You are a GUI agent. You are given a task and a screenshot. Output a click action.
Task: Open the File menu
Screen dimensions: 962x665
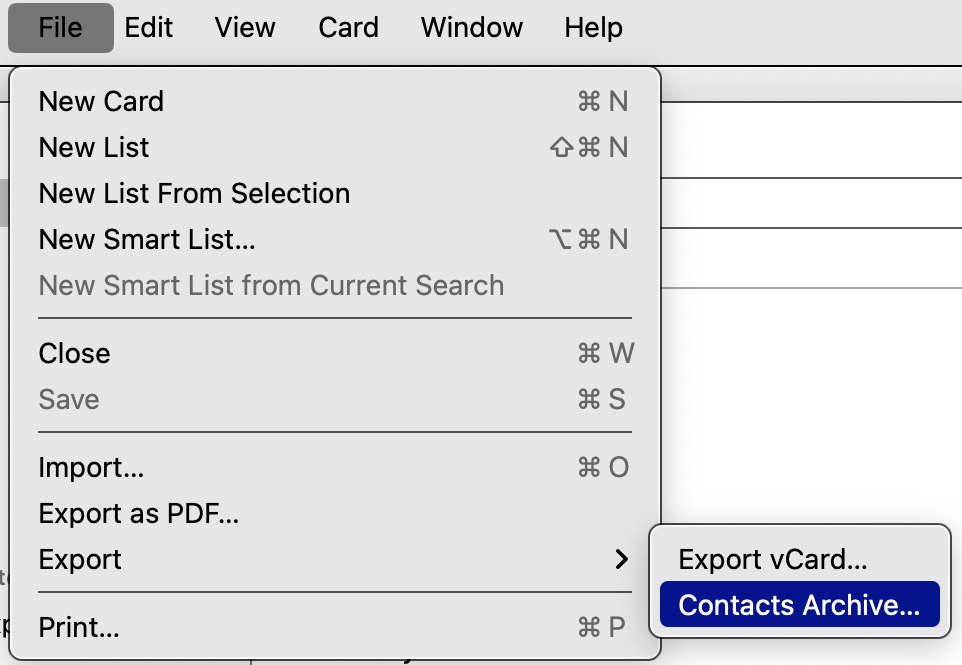click(60, 28)
